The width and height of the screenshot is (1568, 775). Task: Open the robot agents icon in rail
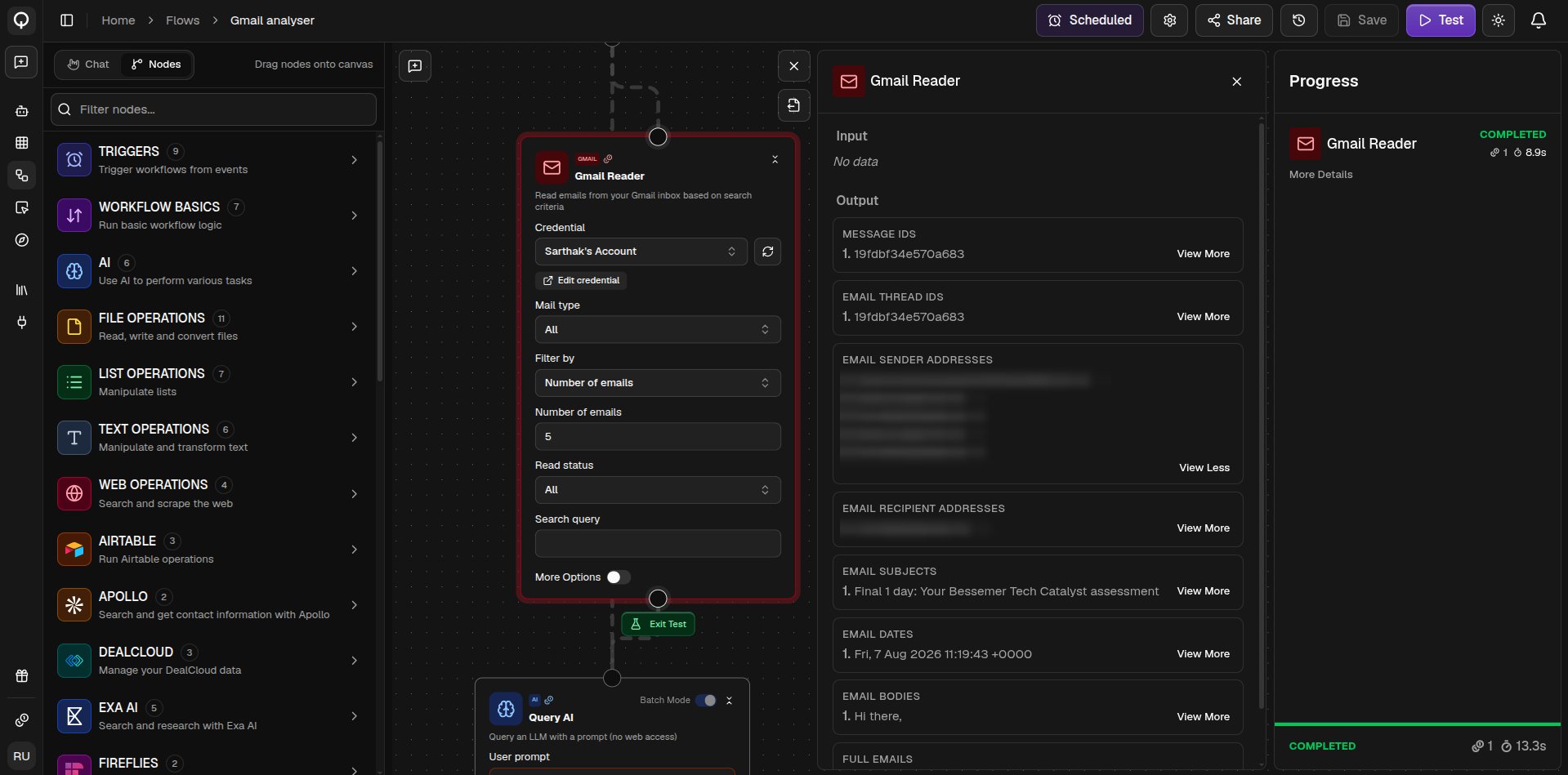point(22,110)
